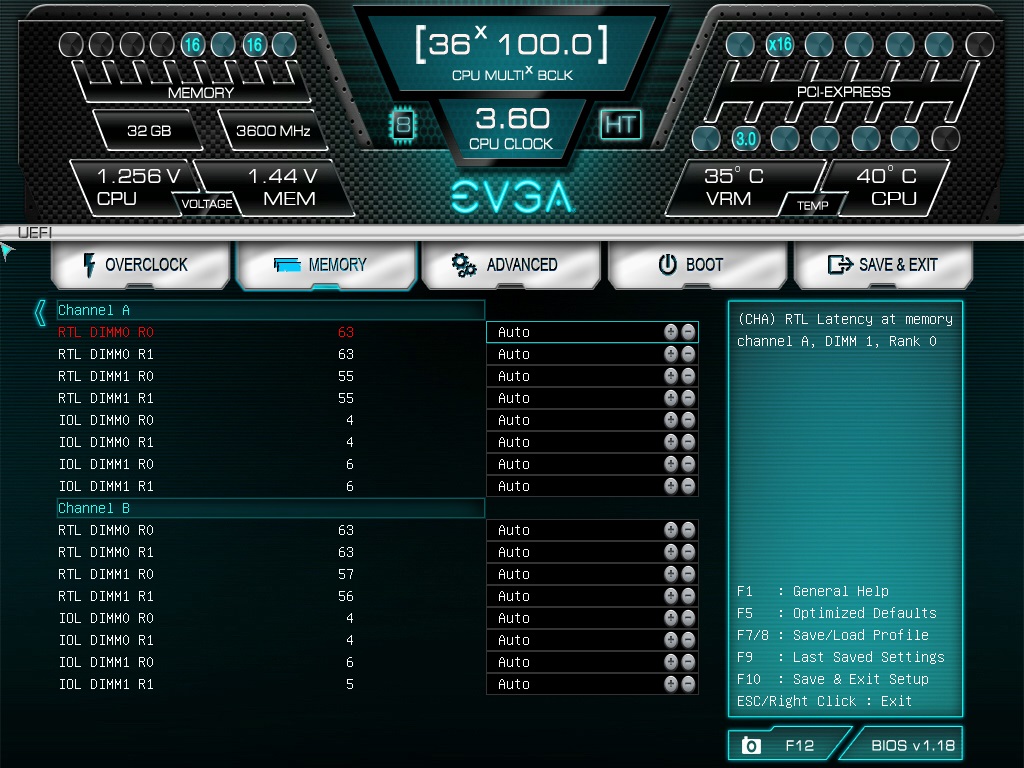
Task: Open Channel A RTL DIMM0 R1 Auto field
Action: [x=592, y=354]
